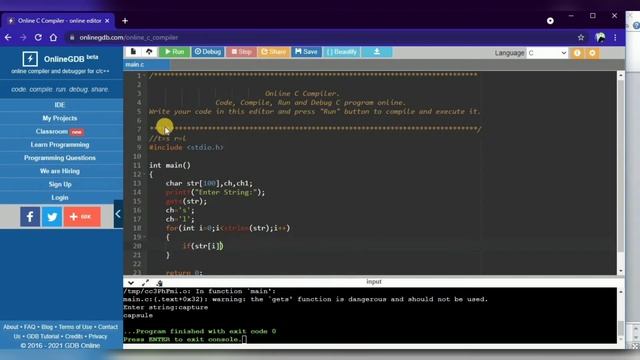
Task: Open the Chrome three-dot menu
Action: click(615, 38)
